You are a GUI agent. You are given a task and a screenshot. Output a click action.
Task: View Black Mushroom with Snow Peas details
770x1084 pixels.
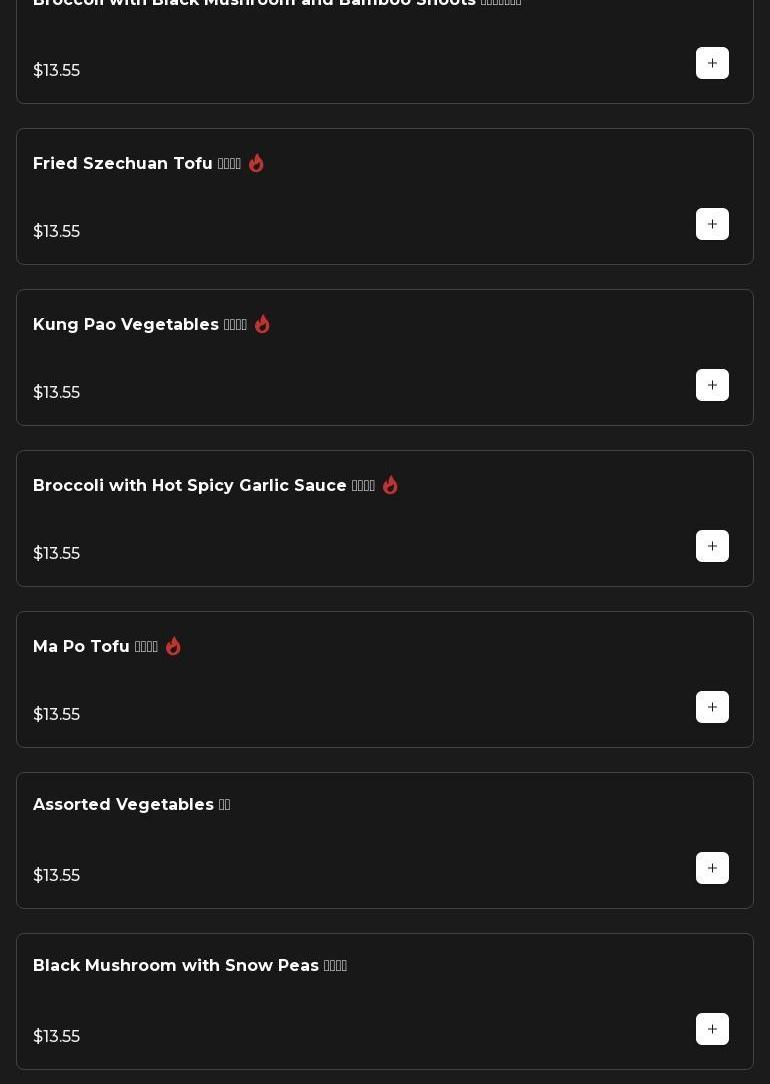click(x=176, y=965)
